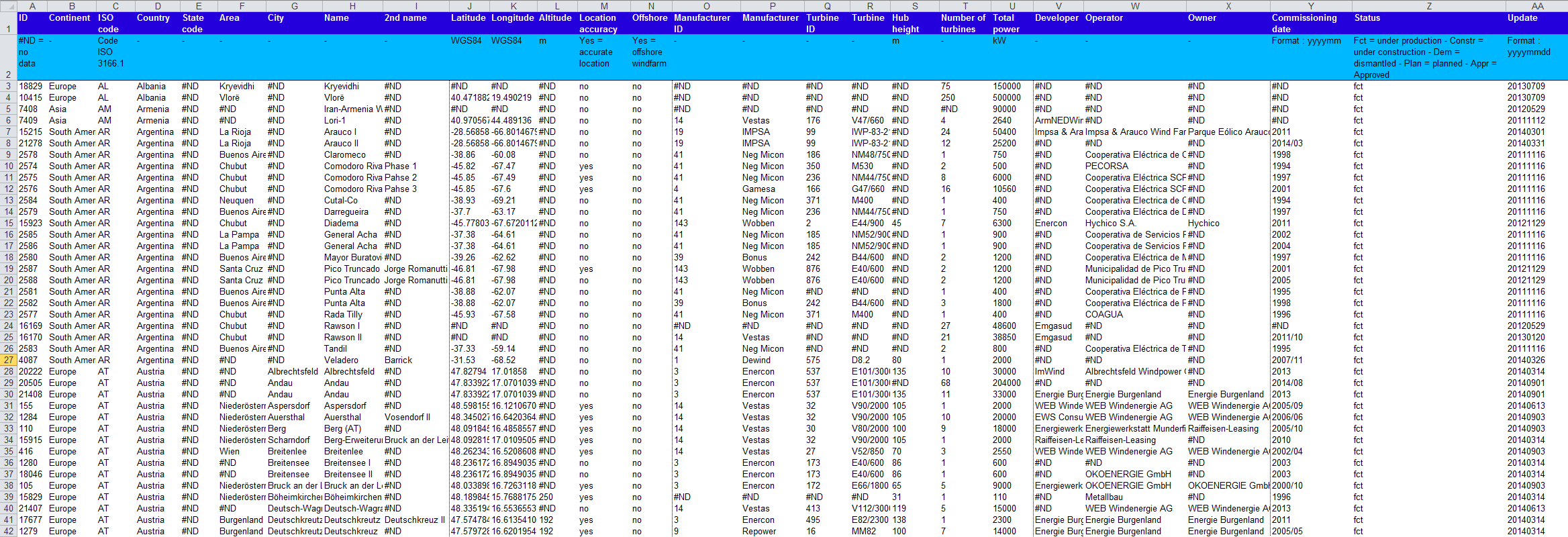Click the 'Total power' header cell
This screenshot has width=1568, height=537.
tap(1012, 23)
